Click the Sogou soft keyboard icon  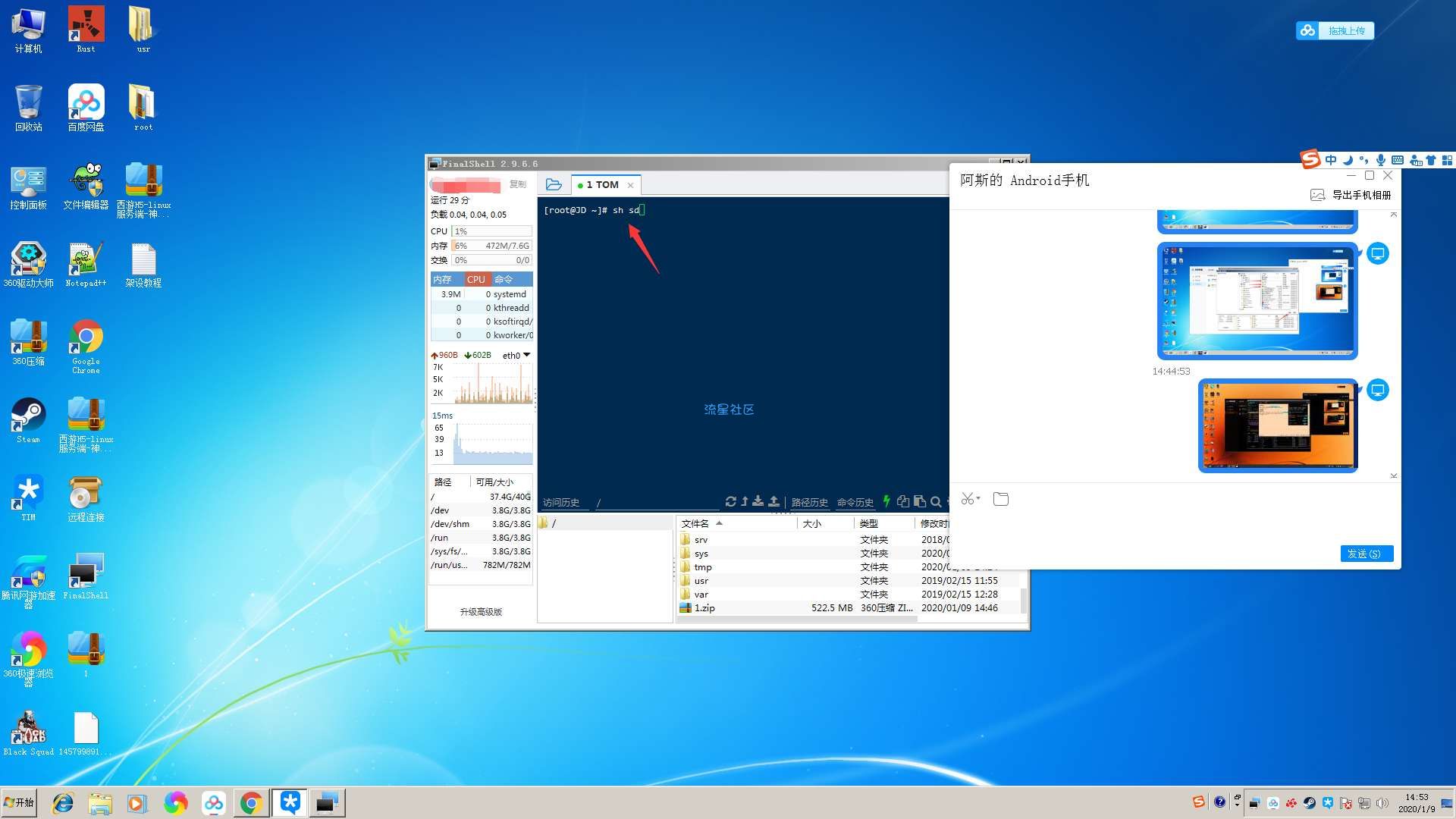click(1398, 160)
